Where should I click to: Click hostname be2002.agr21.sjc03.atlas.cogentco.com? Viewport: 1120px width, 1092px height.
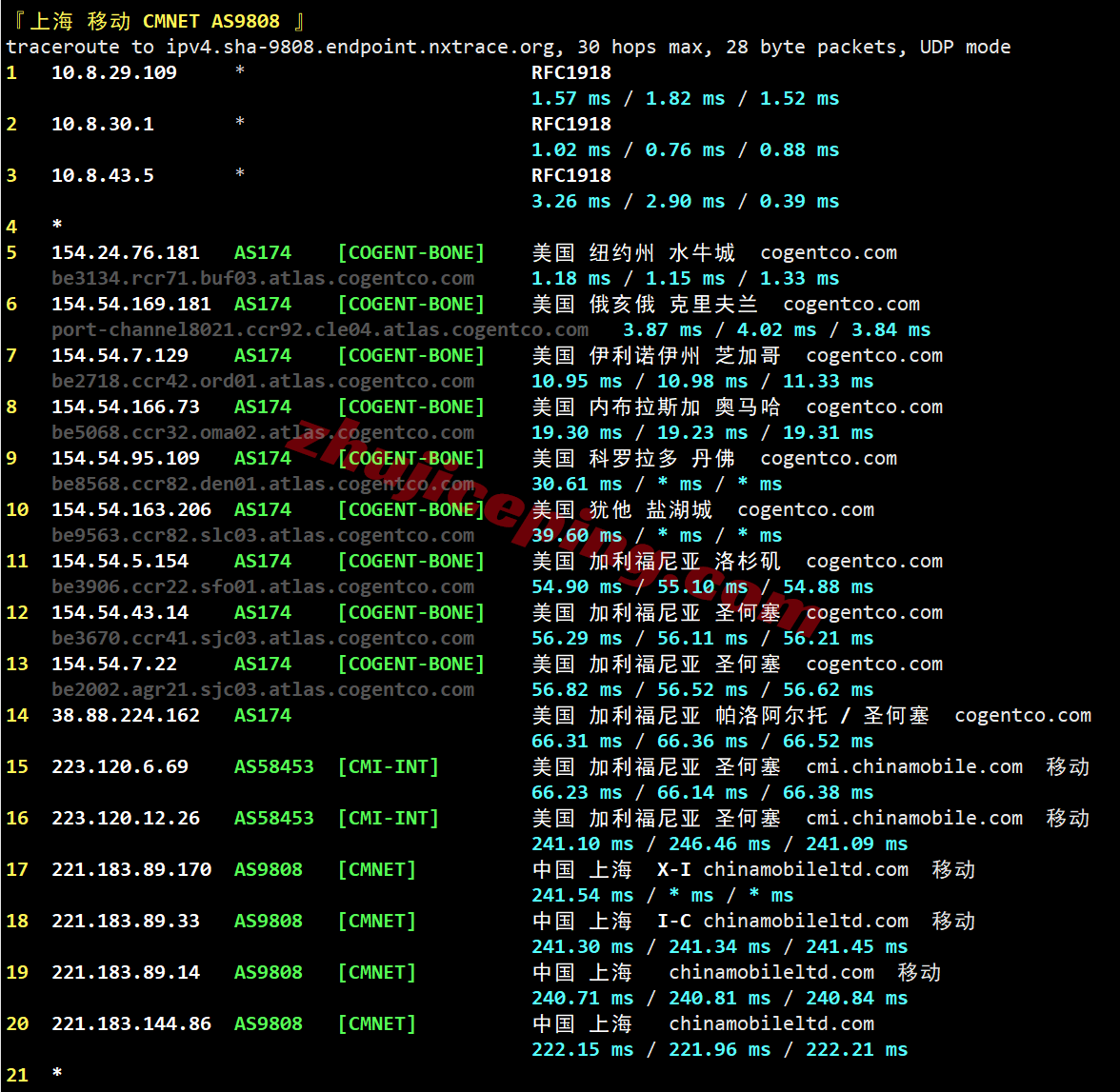263,690
